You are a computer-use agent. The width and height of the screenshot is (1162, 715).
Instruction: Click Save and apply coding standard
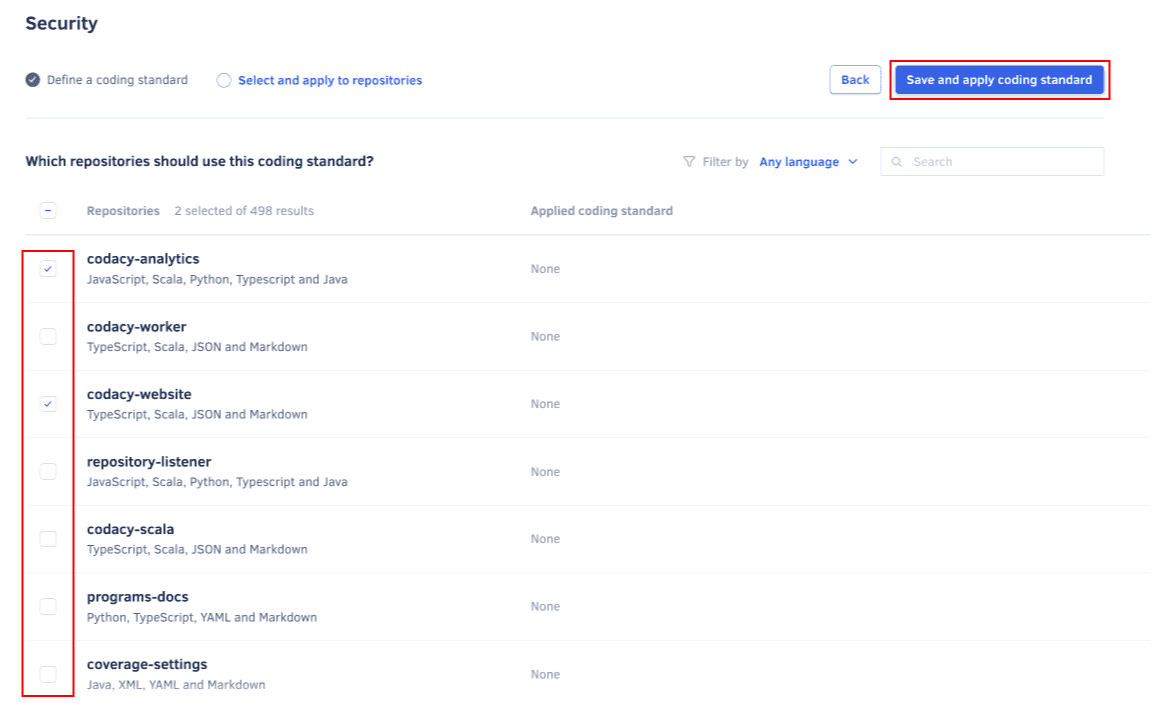[999, 79]
